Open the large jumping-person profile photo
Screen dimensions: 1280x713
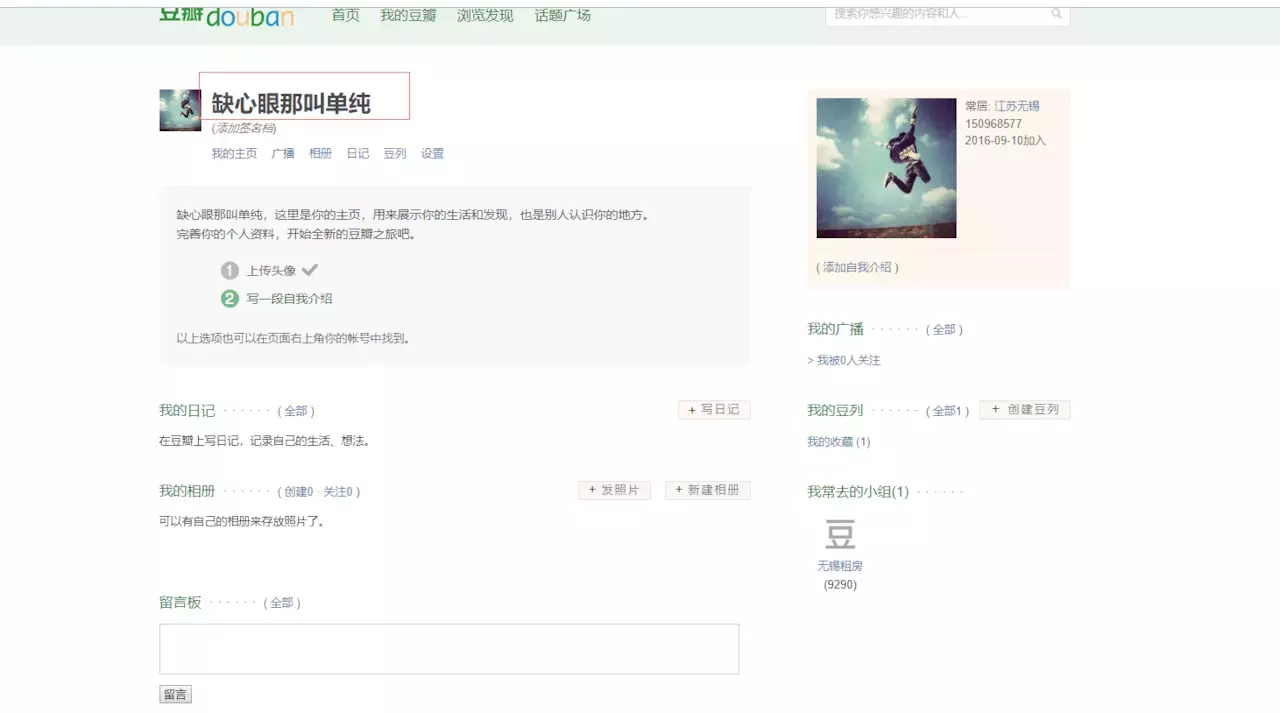(886, 168)
